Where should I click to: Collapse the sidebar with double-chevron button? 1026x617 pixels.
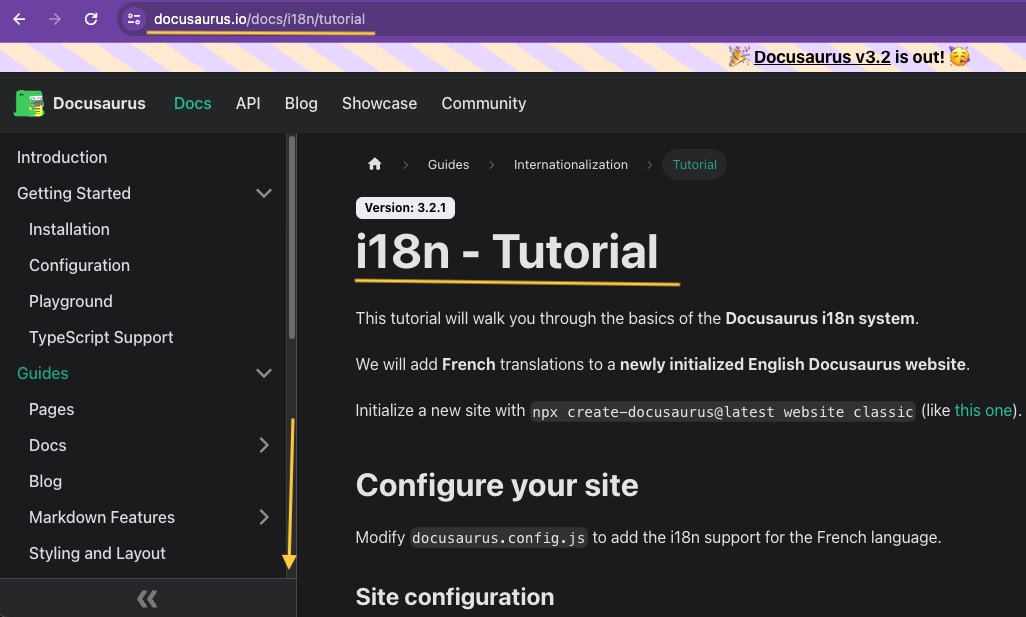(147, 598)
